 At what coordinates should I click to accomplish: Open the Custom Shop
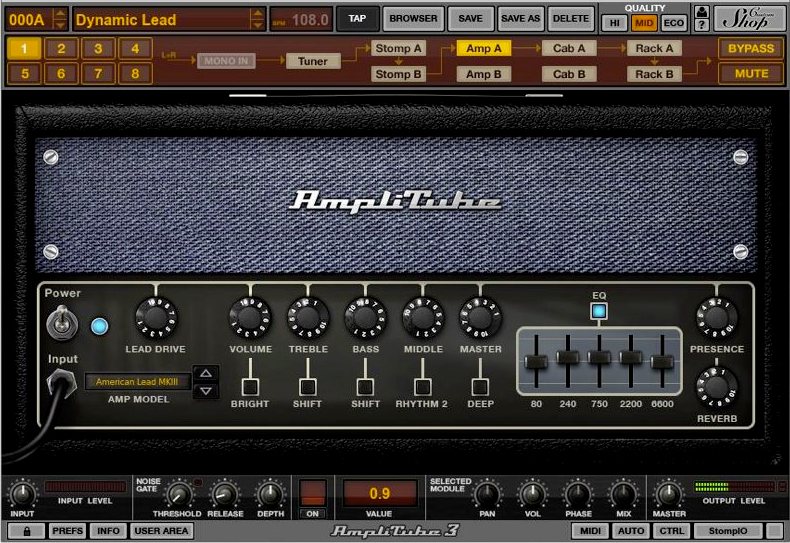(747, 19)
